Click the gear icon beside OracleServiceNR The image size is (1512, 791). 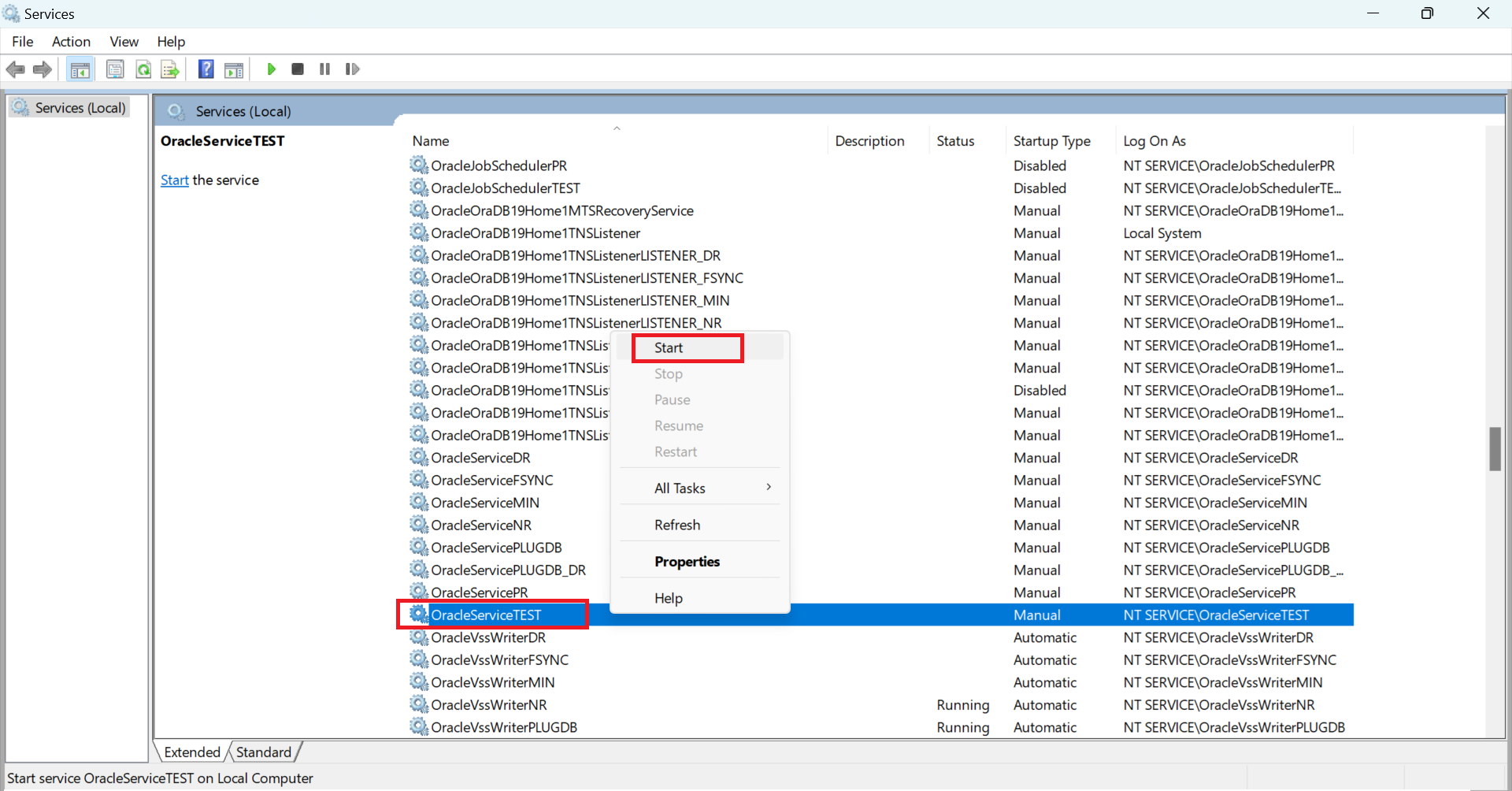(x=419, y=525)
